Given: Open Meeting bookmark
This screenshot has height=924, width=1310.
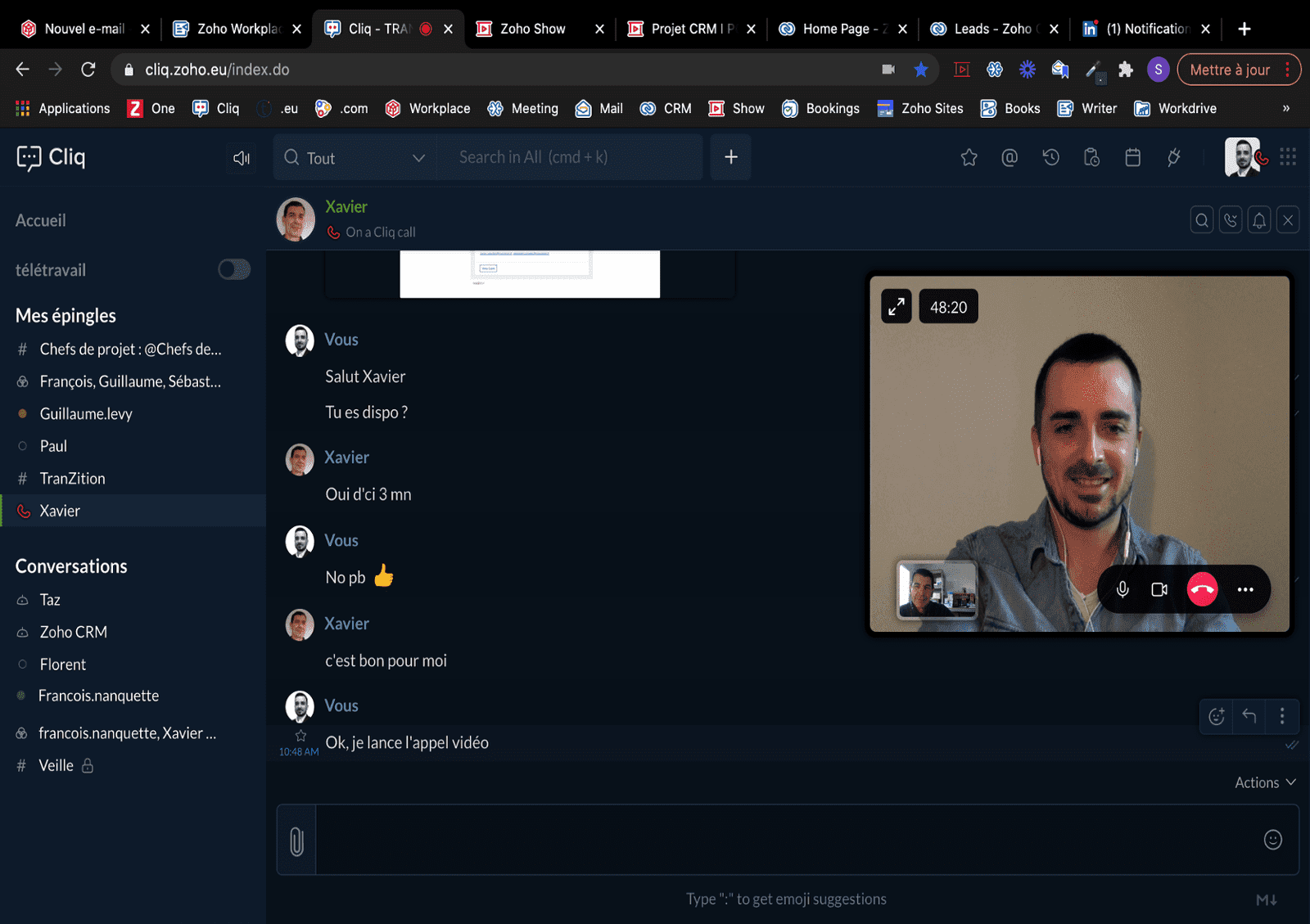Looking at the screenshot, I should [x=522, y=108].
